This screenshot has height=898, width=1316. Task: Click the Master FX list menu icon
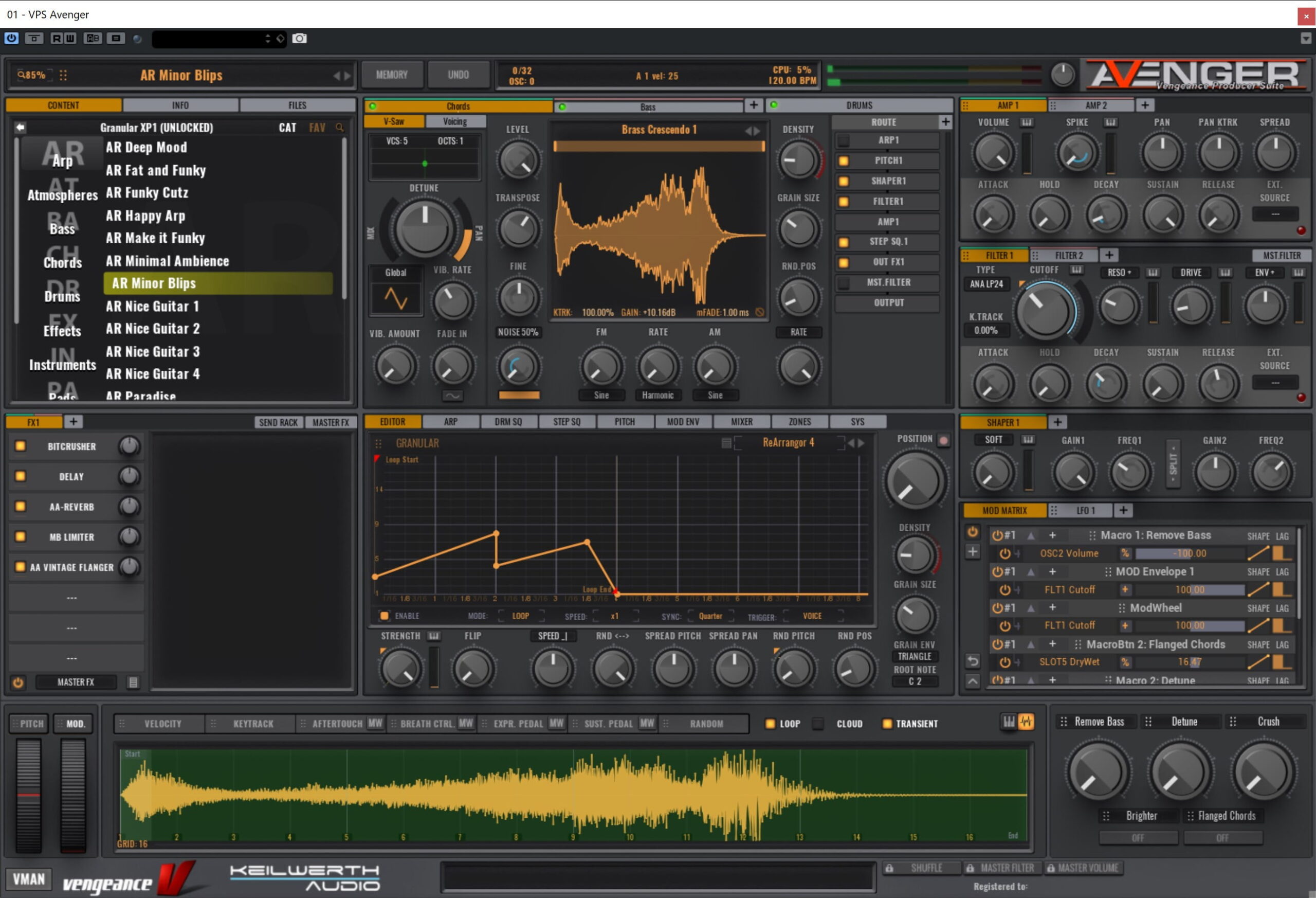point(133,683)
